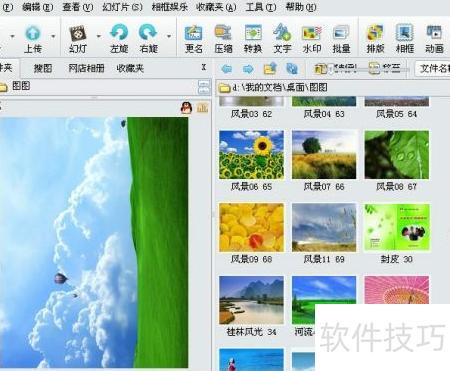Viewport: 450px width, 371px height.
Task: Select the 风景08 green leaf thumbnail
Action: click(x=397, y=155)
